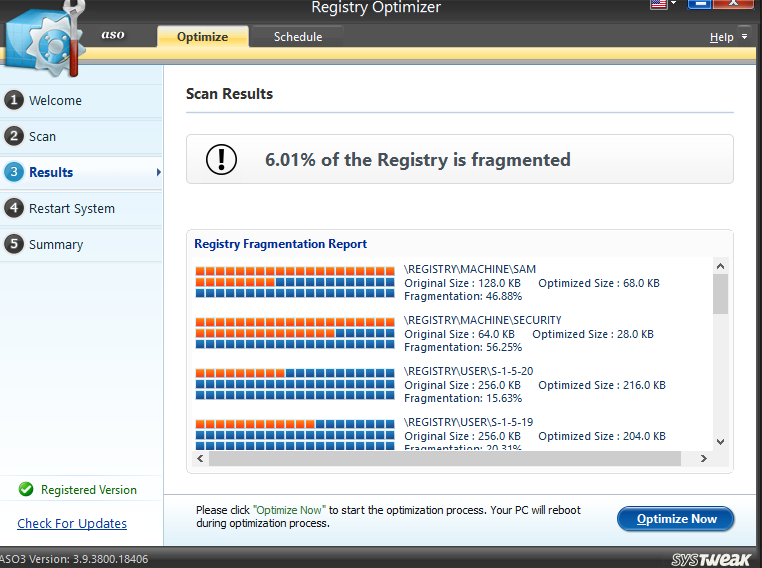
Task: Click the Registry Fragmentation Report heading
Action: point(280,244)
